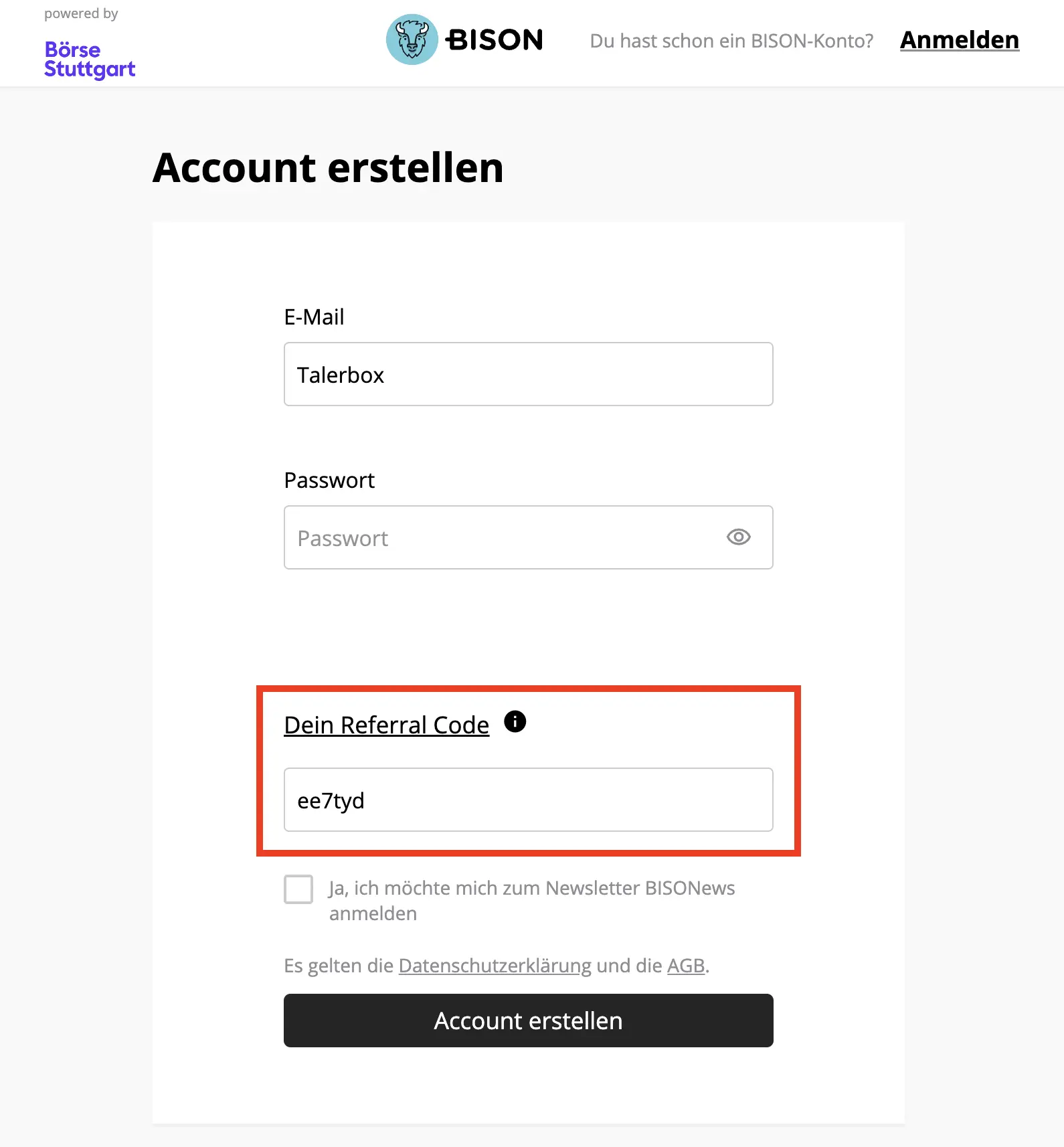Click the Account erstellen page heading
1064x1147 pixels.
click(x=327, y=168)
